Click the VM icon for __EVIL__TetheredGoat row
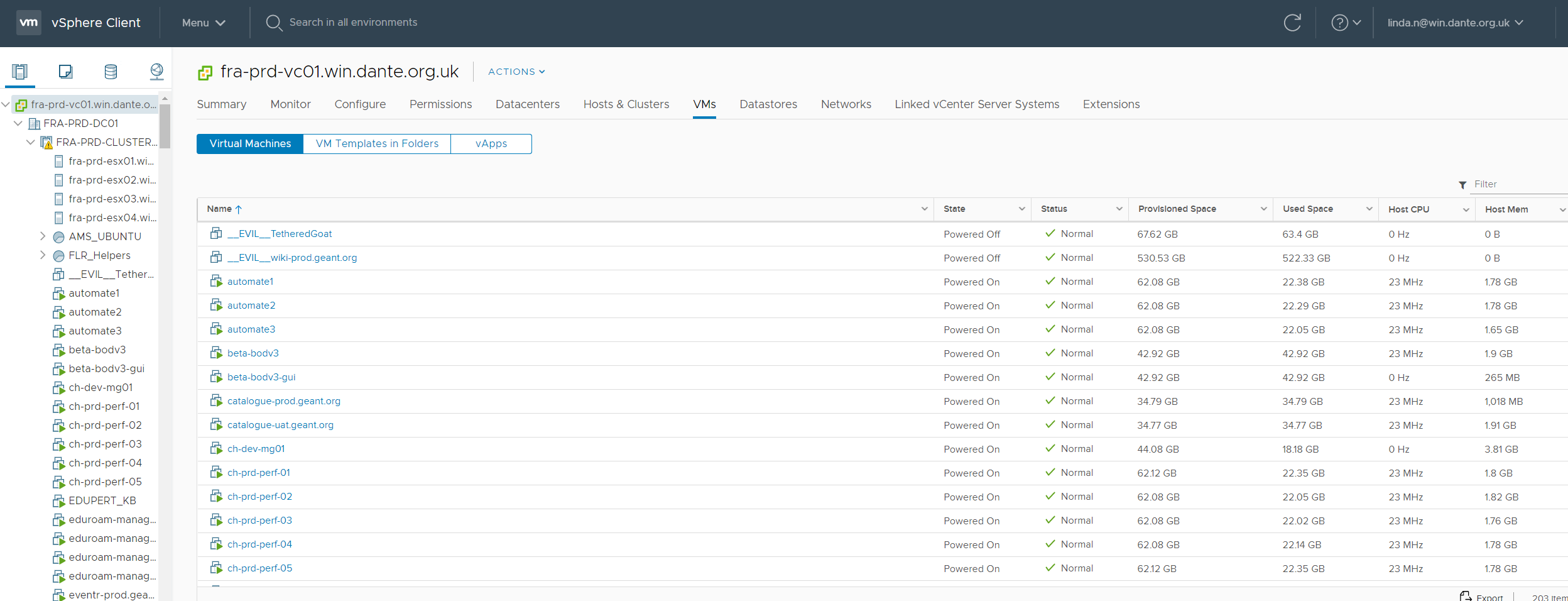Screen dimensions: 1568x601 [216, 233]
